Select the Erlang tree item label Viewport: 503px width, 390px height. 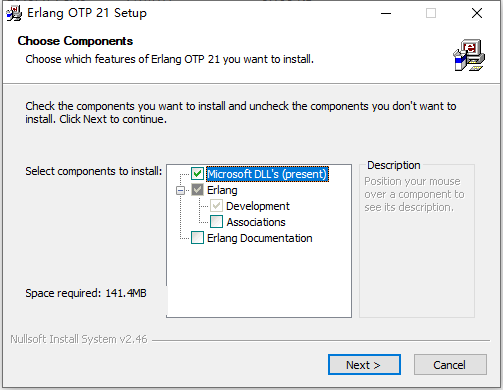click(x=222, y=190)
